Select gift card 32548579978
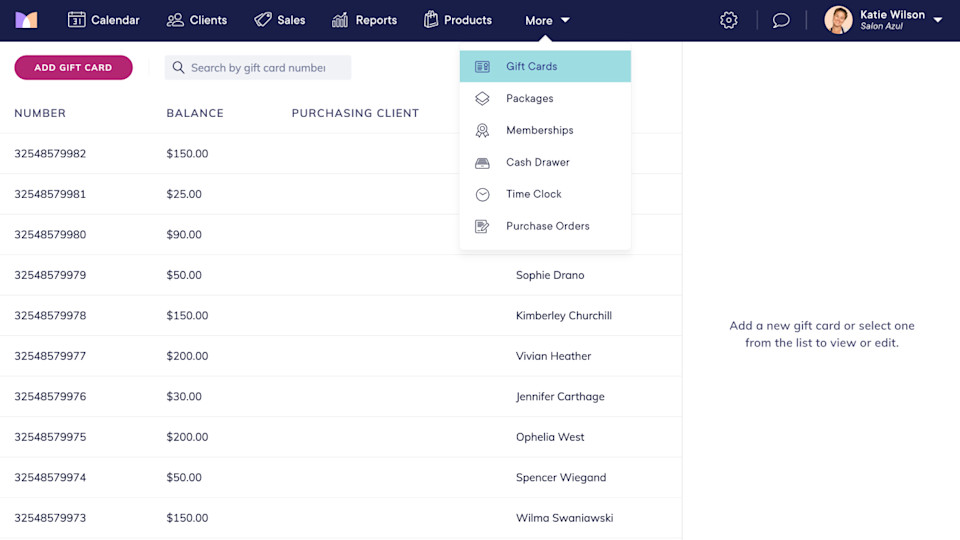Image resolution: width=960 pixels, height=540 pixels. [x=50, y=315]
